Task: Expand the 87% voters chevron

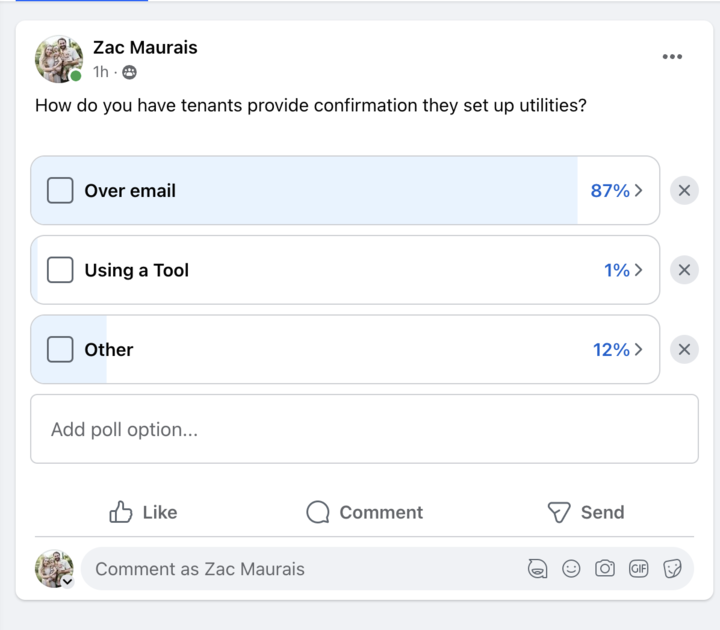Action: [639, 190]
